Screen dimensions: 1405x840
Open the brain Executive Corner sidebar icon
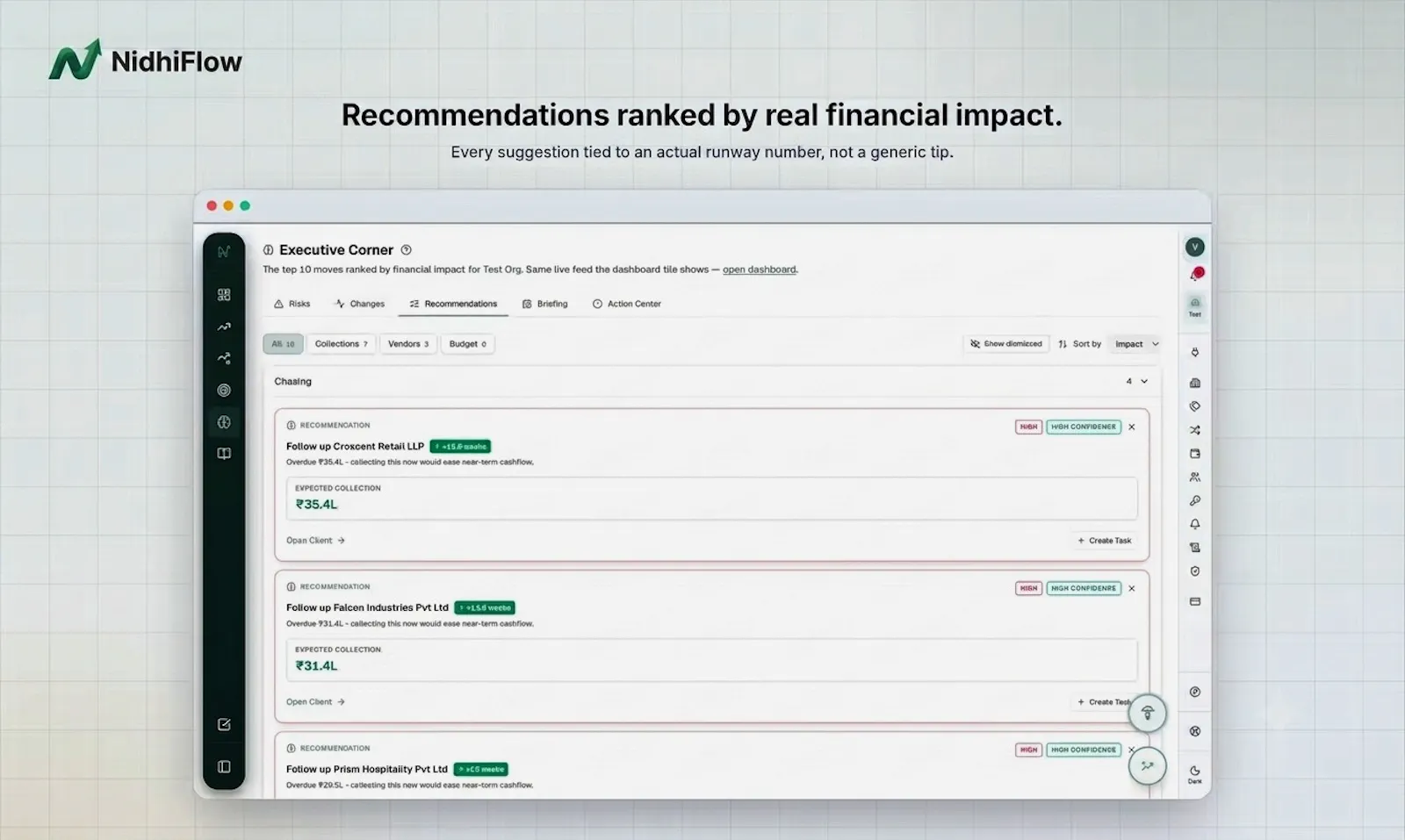tap(224, 422)
